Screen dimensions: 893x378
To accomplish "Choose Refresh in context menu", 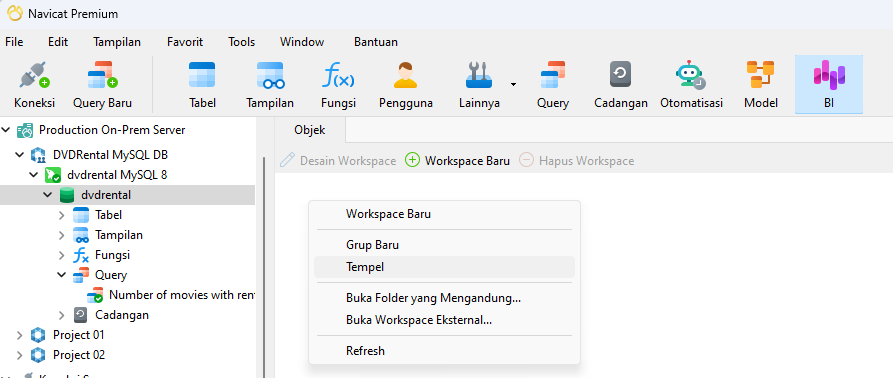I will pos(444,351).
